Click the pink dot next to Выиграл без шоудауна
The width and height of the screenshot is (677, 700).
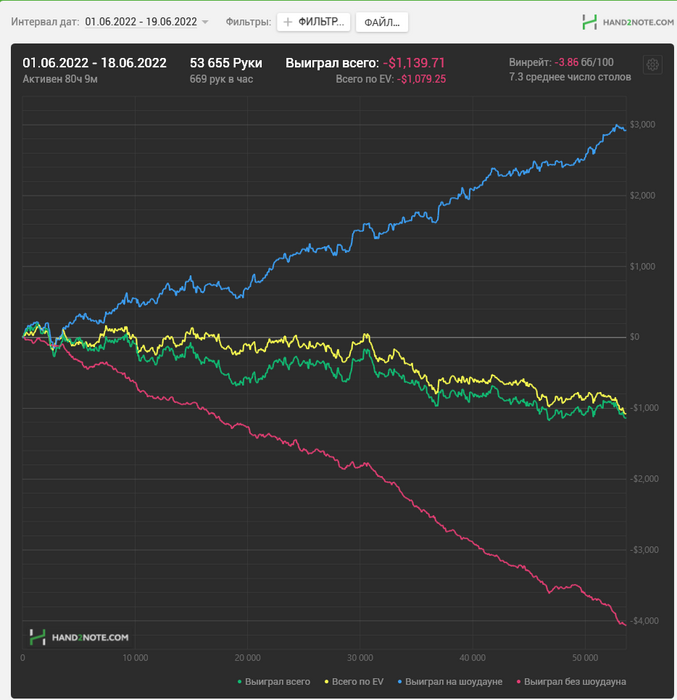pyautogui.click(x=518, y=682)
